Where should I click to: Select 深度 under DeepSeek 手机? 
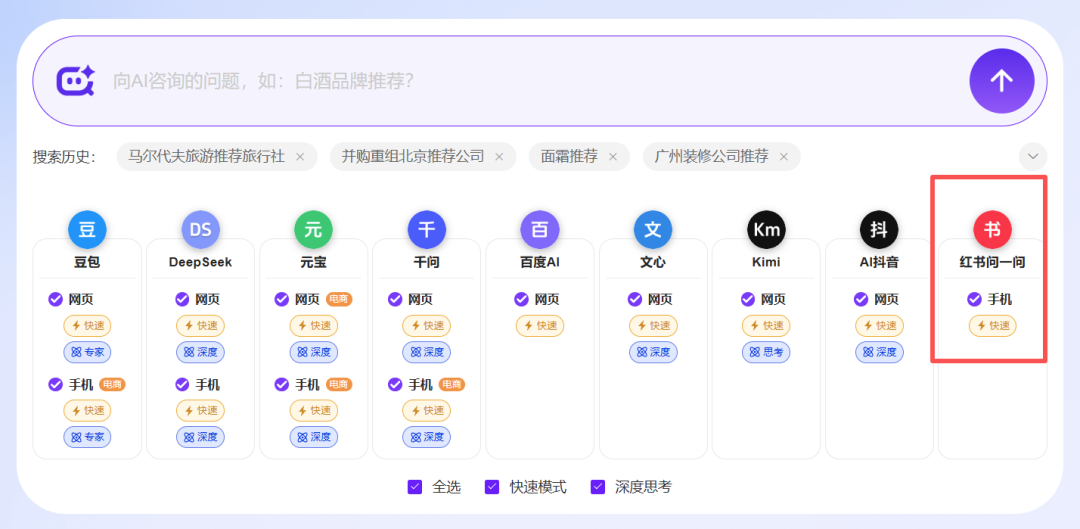click(x=200, y=437)
